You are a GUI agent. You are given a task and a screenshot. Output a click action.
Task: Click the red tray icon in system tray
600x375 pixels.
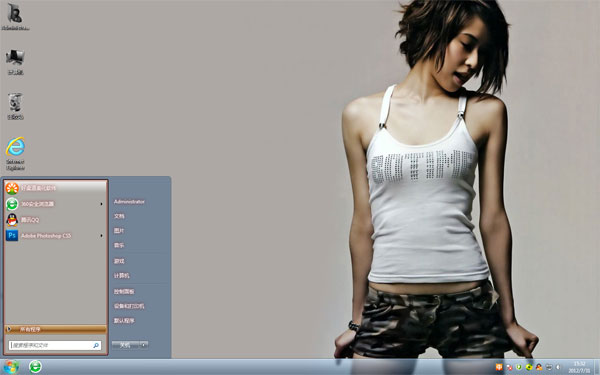pyautogui.click(x=509, y=367)
